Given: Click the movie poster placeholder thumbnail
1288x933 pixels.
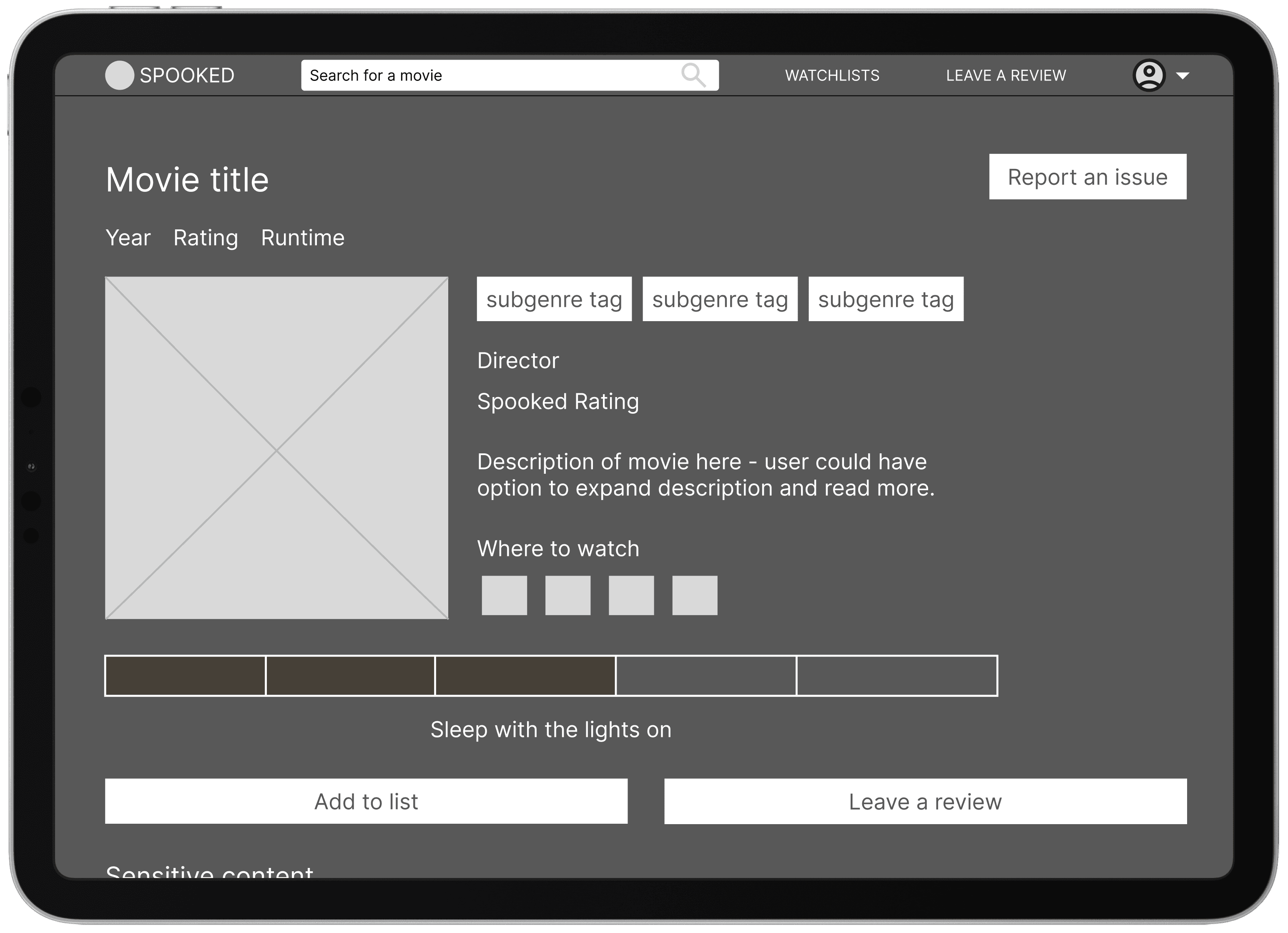Looking at the screenshot, I should click(277, 448).
